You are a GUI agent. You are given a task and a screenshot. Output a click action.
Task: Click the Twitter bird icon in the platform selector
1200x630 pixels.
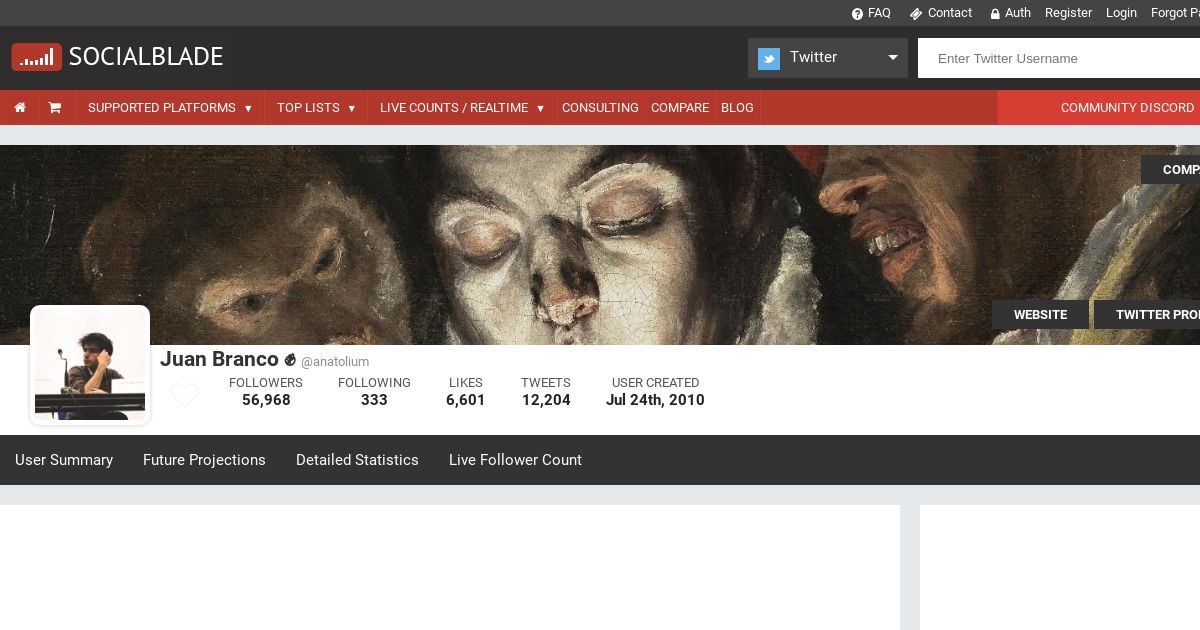tap(769, 59)
